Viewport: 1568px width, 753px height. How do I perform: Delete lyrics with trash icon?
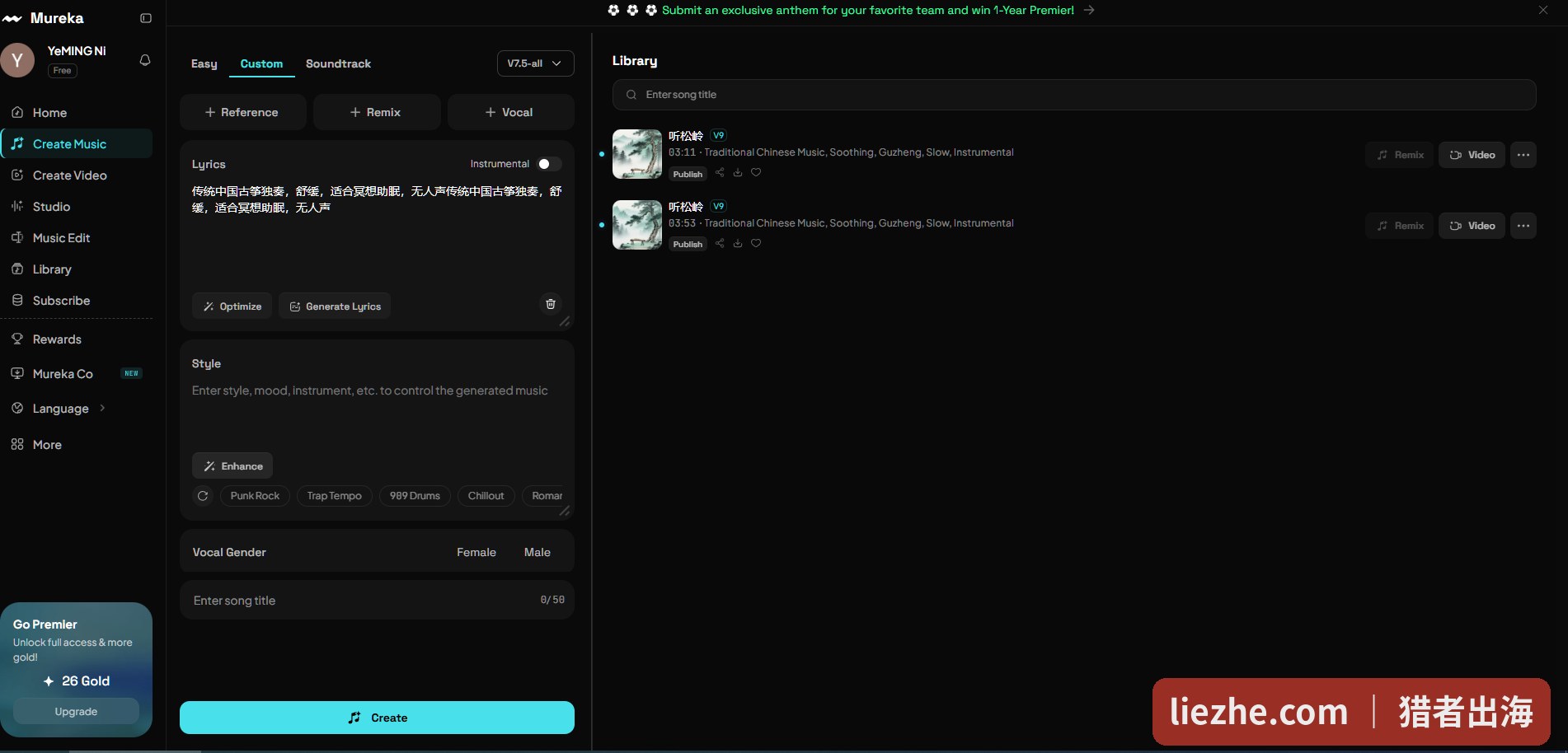click(x=551, y=304)
